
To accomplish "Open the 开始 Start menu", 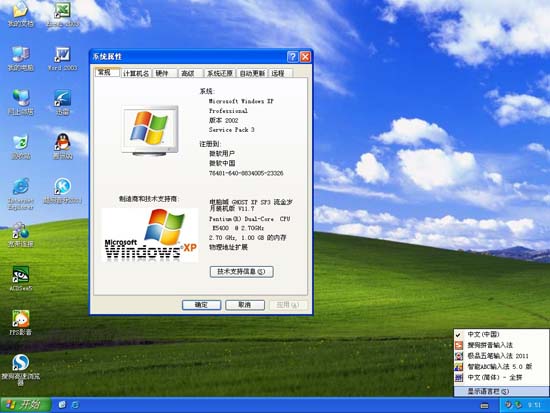I will pyautogui.click(x=26, y=405).
